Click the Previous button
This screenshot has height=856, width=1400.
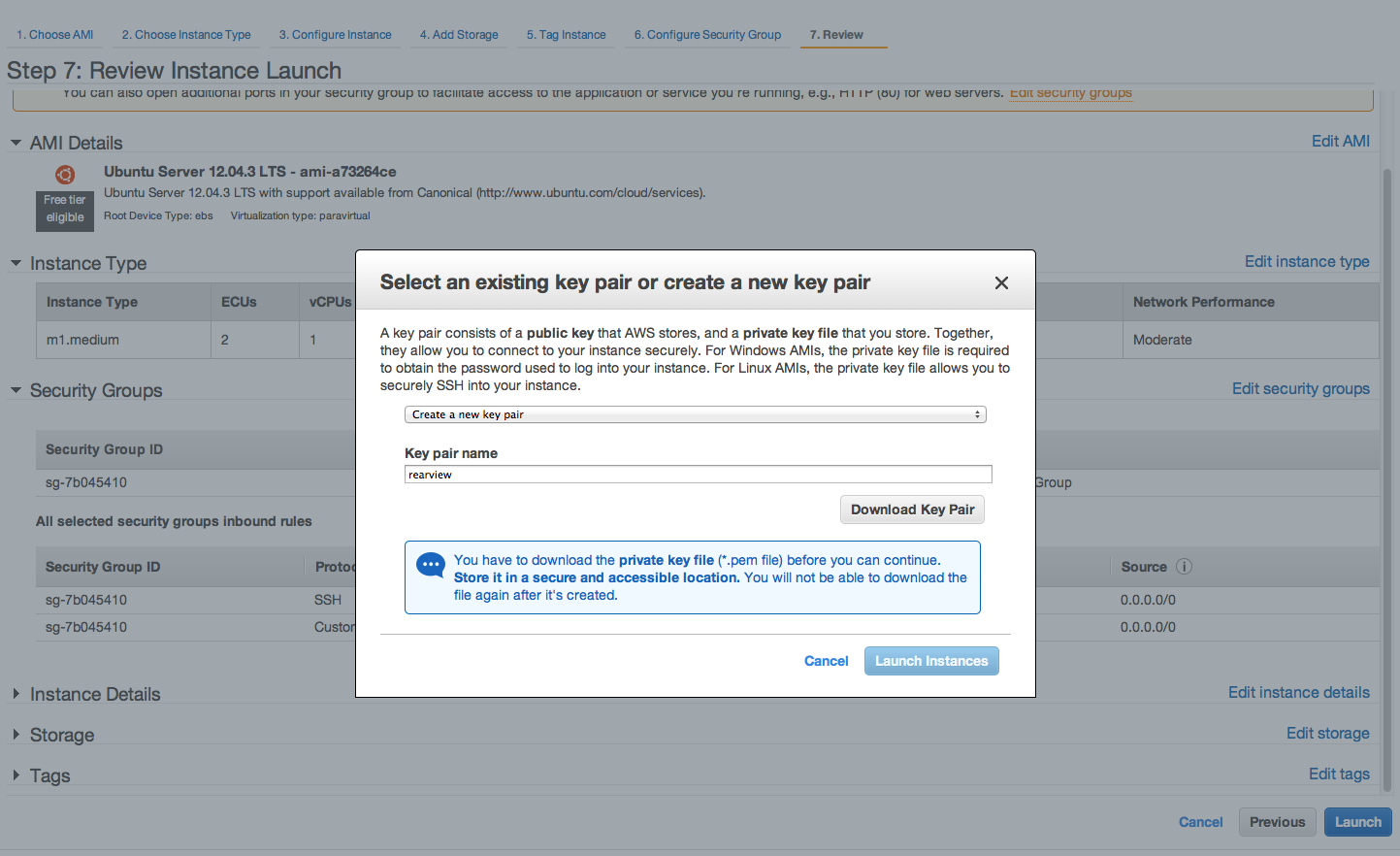click(x=1278, y=822)
